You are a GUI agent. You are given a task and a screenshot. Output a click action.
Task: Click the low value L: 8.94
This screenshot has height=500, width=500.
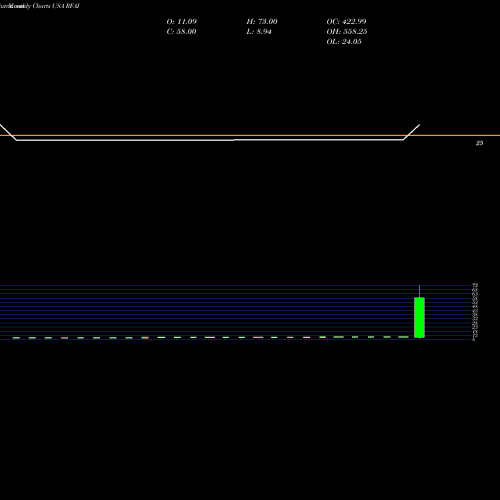click(x=259, y=32)
